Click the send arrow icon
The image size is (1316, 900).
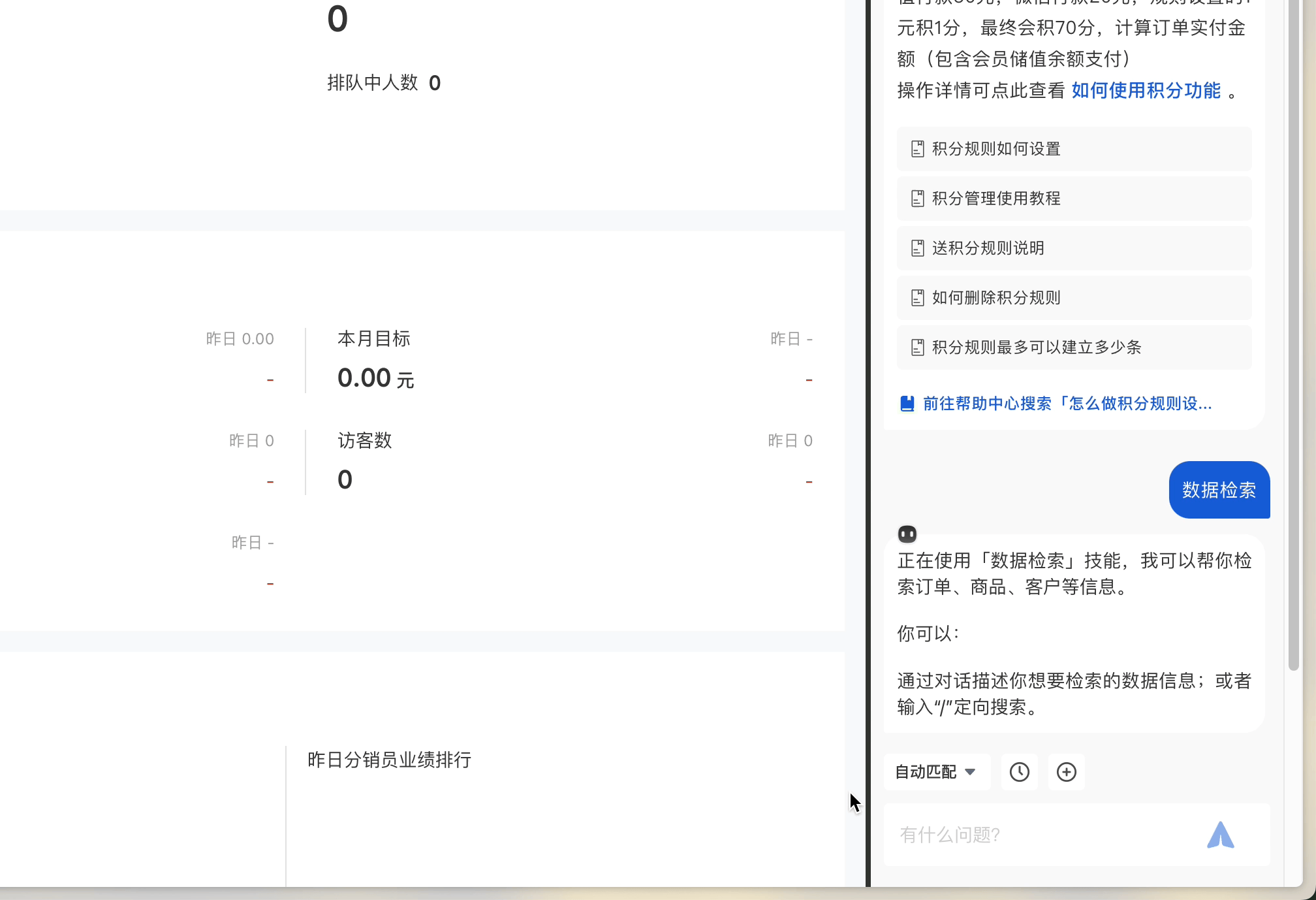tap(1219, 835)
